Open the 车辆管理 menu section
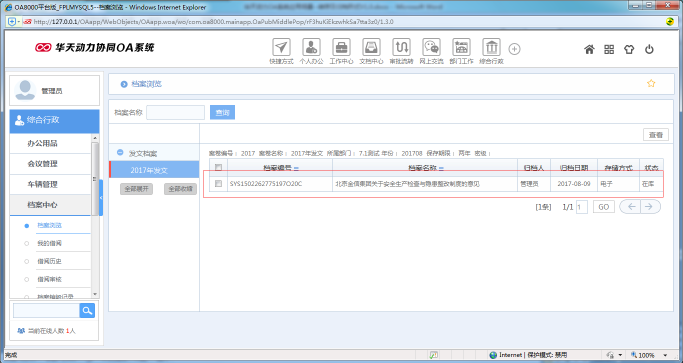Image resolution: width=683 pixels, height=363 pixels. click(x=51, y=184)
